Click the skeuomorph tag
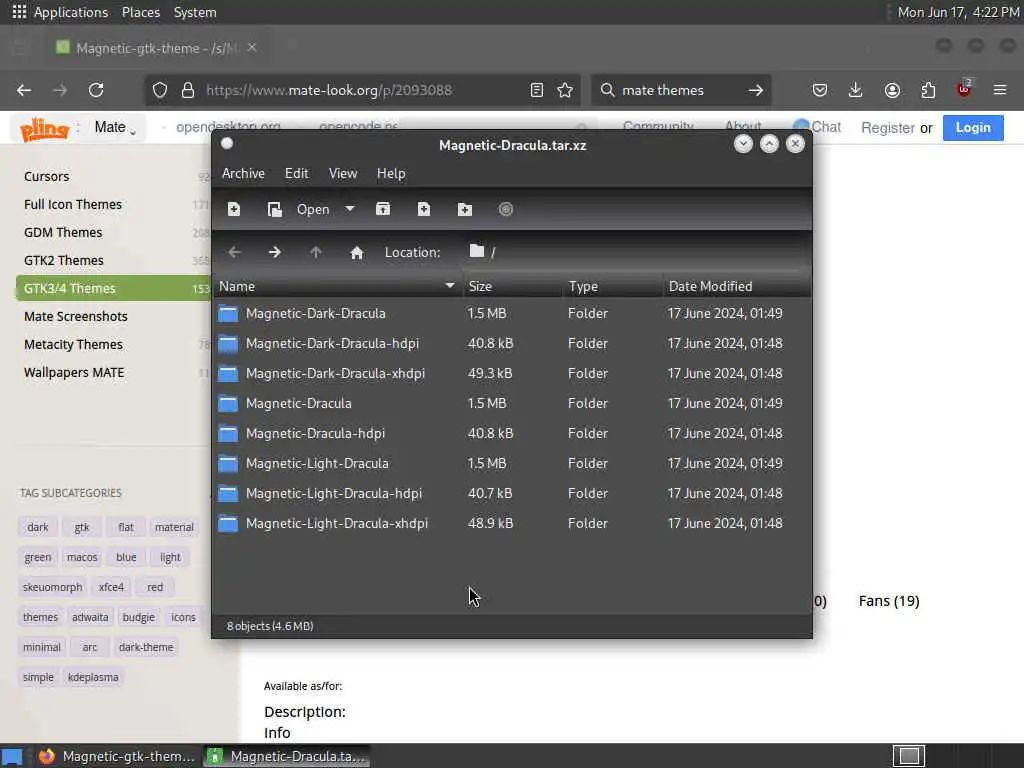Viewport: 1024px width, 768px height. click(x=52, y=587)
